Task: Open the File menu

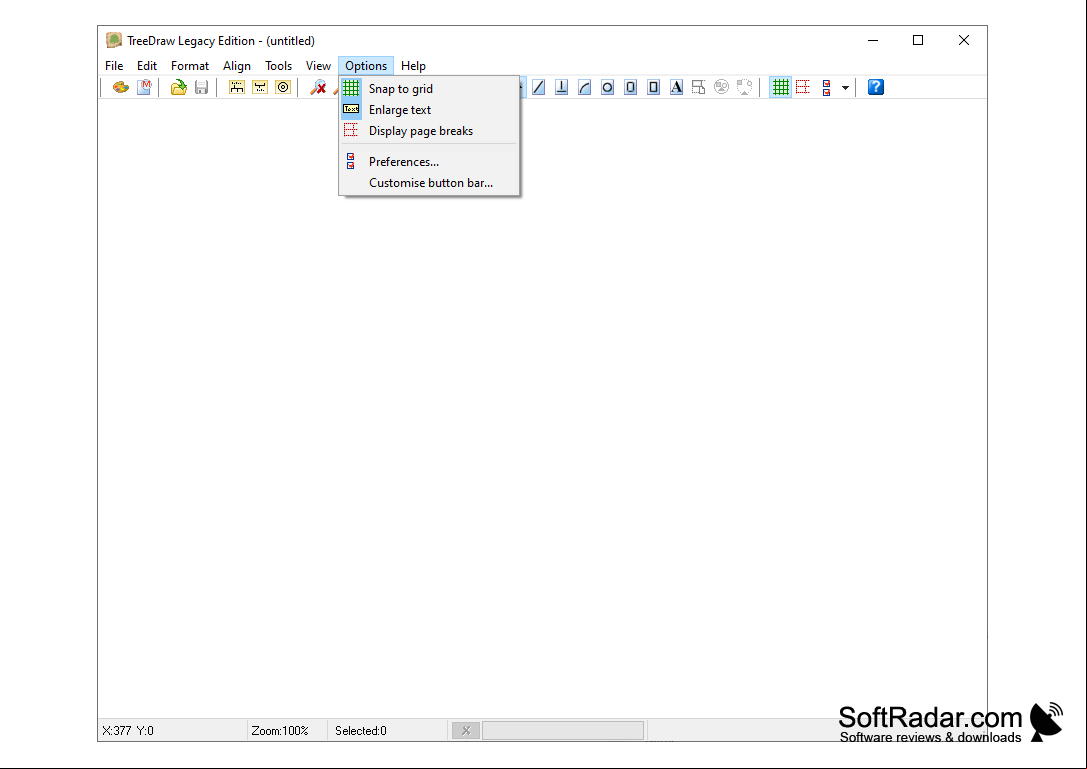Action: point(114,66)
